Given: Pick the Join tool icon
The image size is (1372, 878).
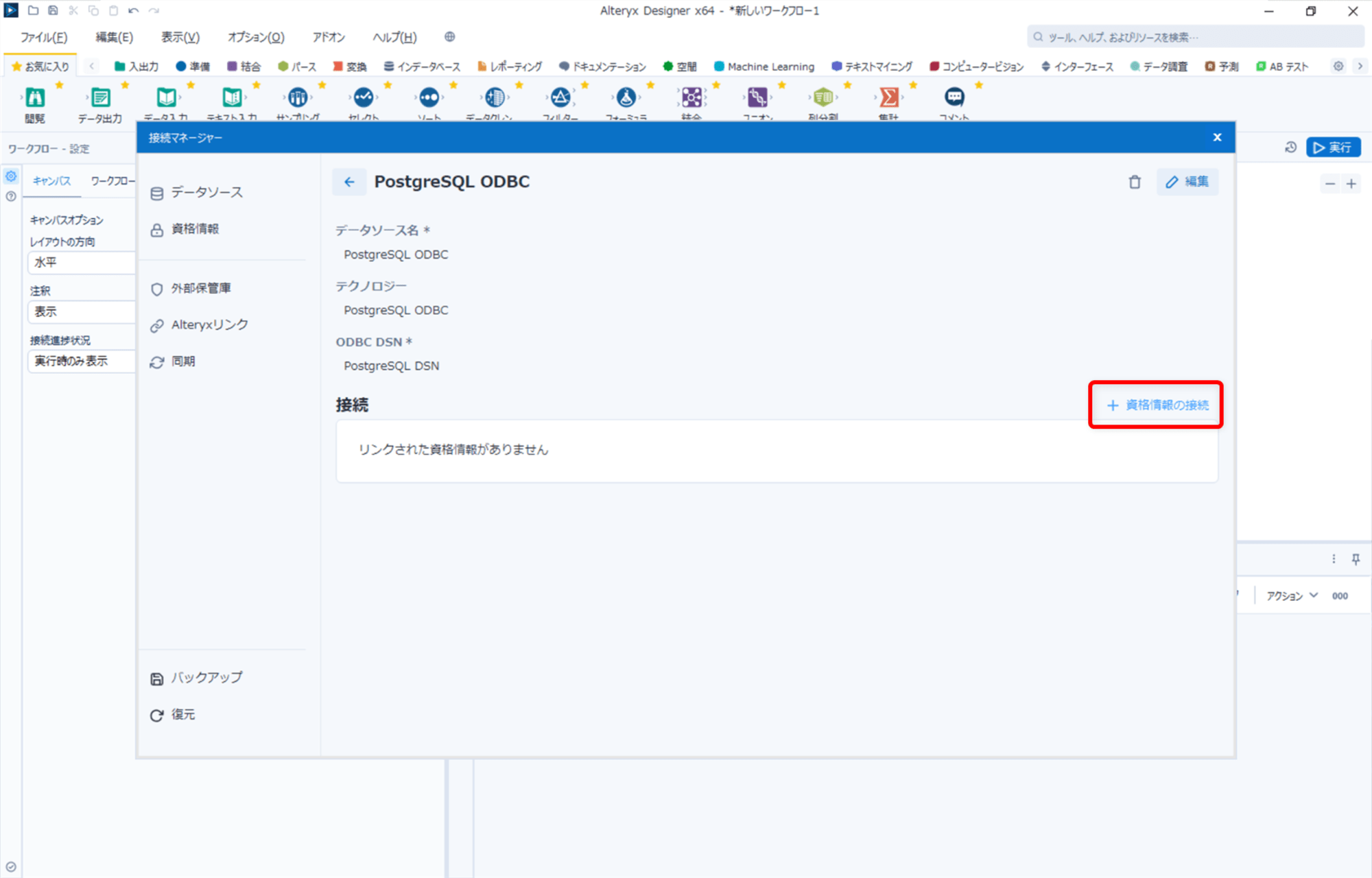Looking at the screenshot, I should tap(692, 97).
